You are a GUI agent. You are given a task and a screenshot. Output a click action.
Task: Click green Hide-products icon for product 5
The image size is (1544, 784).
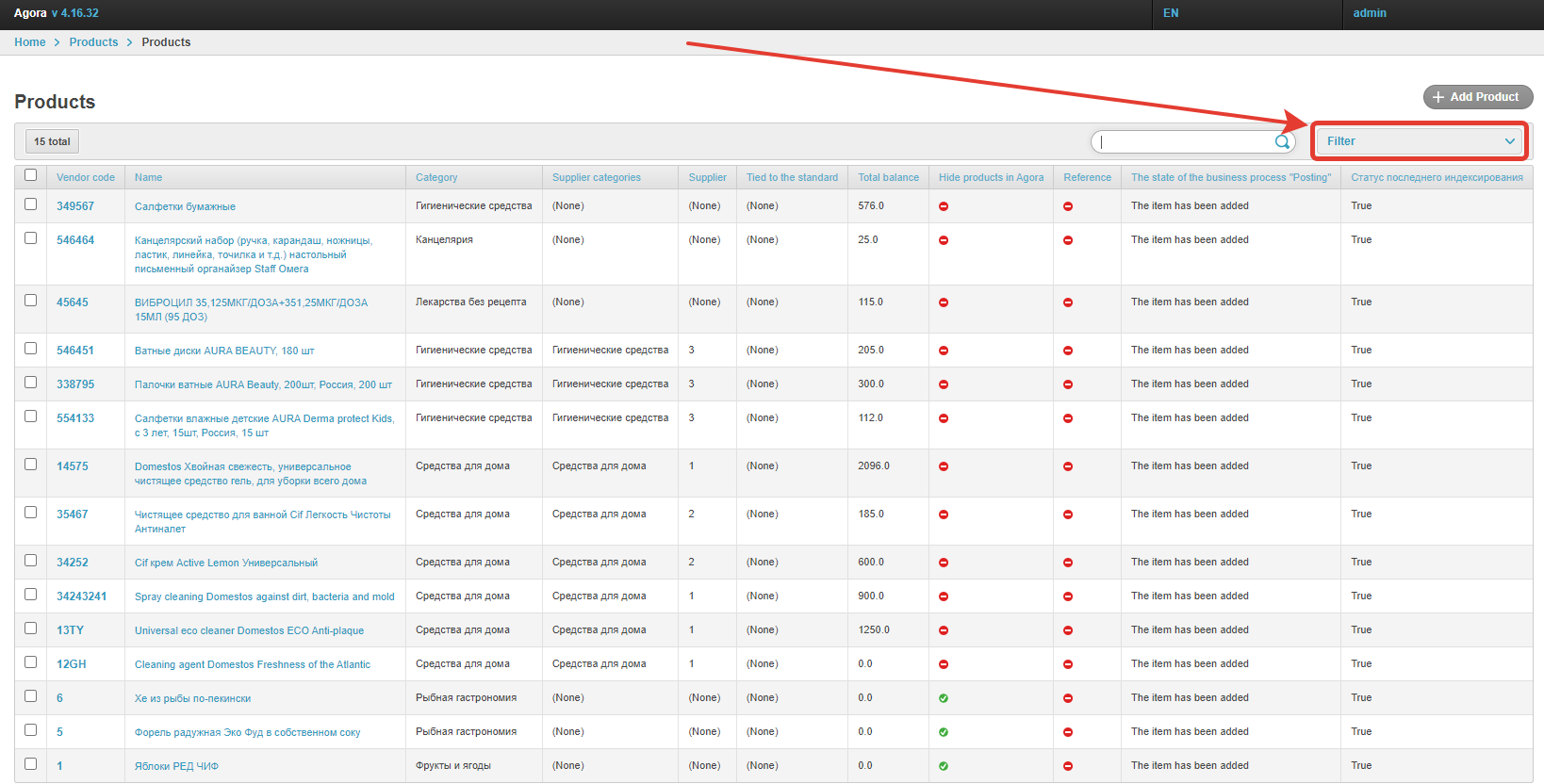(944, 732)
